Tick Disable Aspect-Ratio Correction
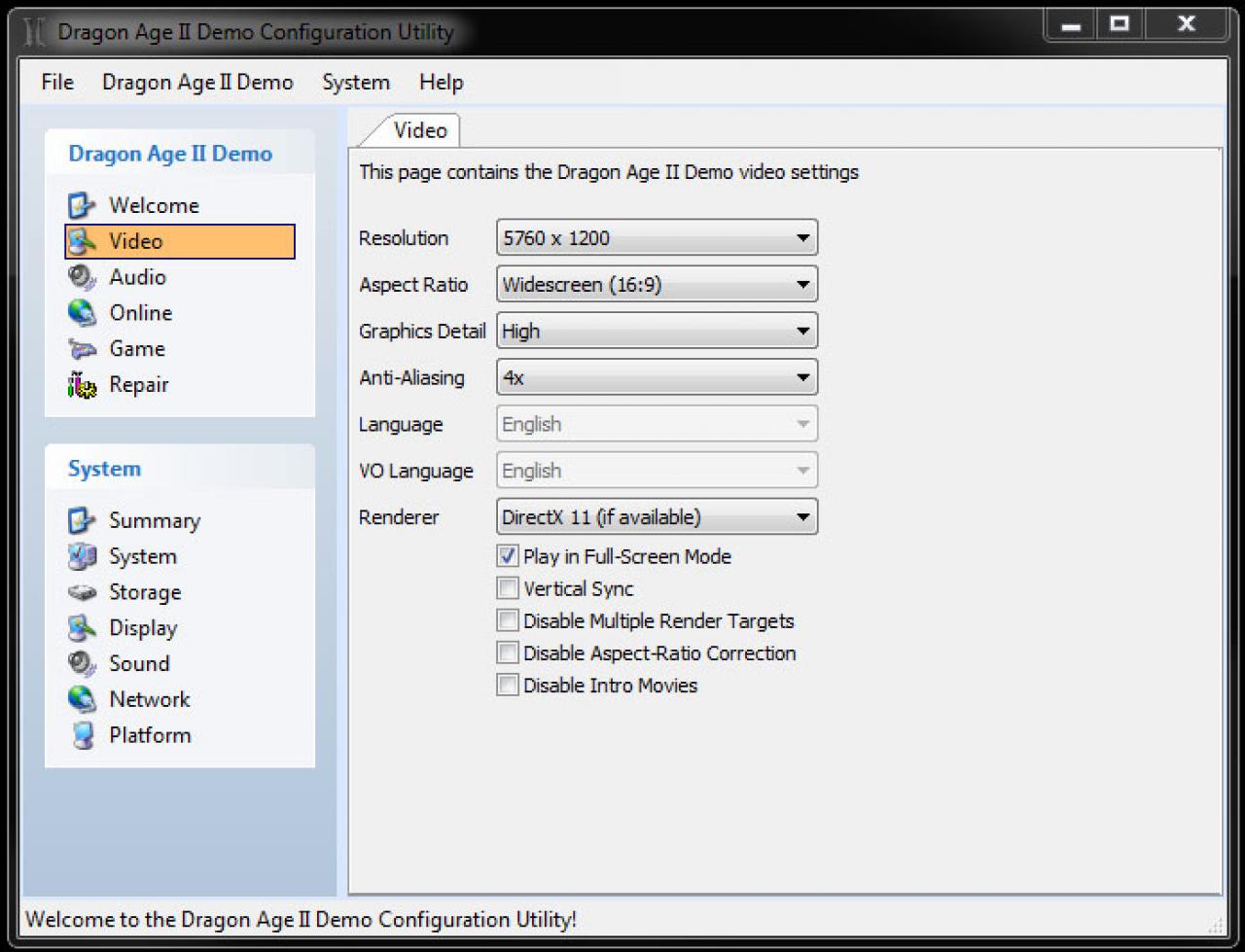 pos(508,652)
